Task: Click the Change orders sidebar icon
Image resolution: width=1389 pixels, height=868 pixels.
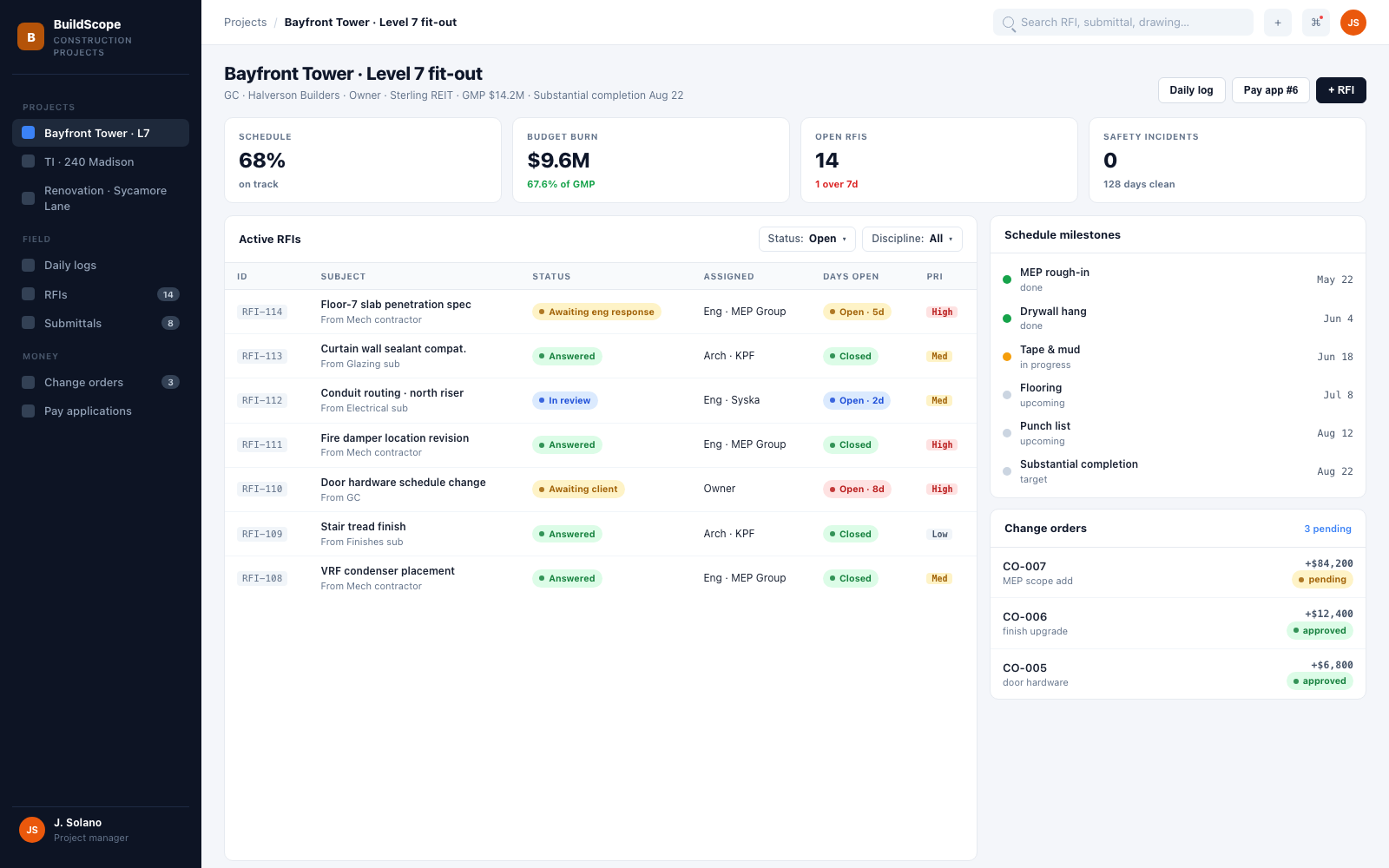Action: [x=29, y=382]
